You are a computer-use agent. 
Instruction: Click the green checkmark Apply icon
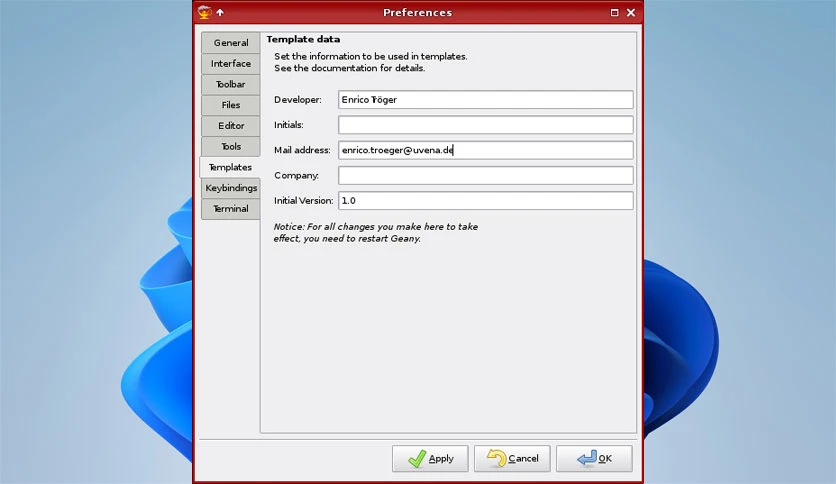pos(417,458)
